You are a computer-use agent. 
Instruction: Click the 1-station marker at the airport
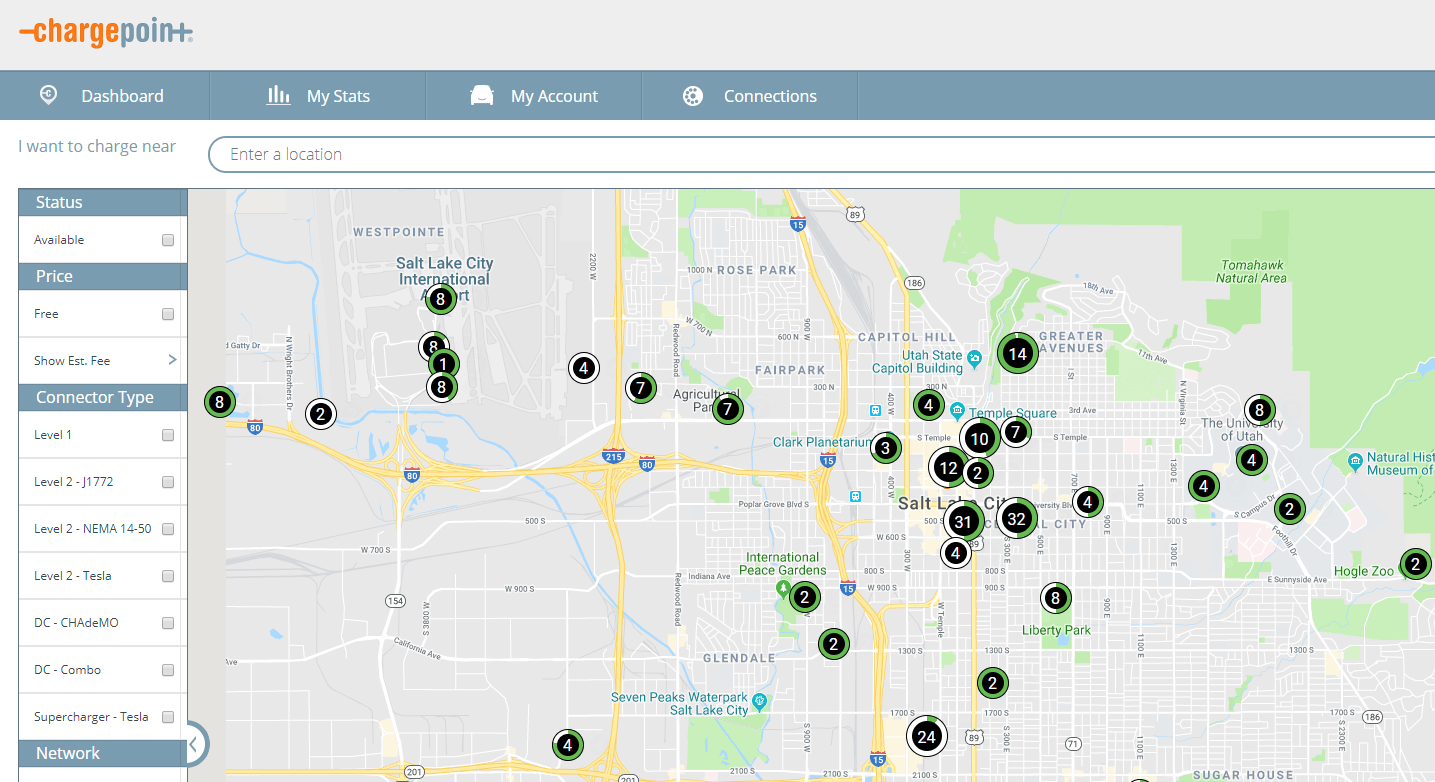coord(444,365)
